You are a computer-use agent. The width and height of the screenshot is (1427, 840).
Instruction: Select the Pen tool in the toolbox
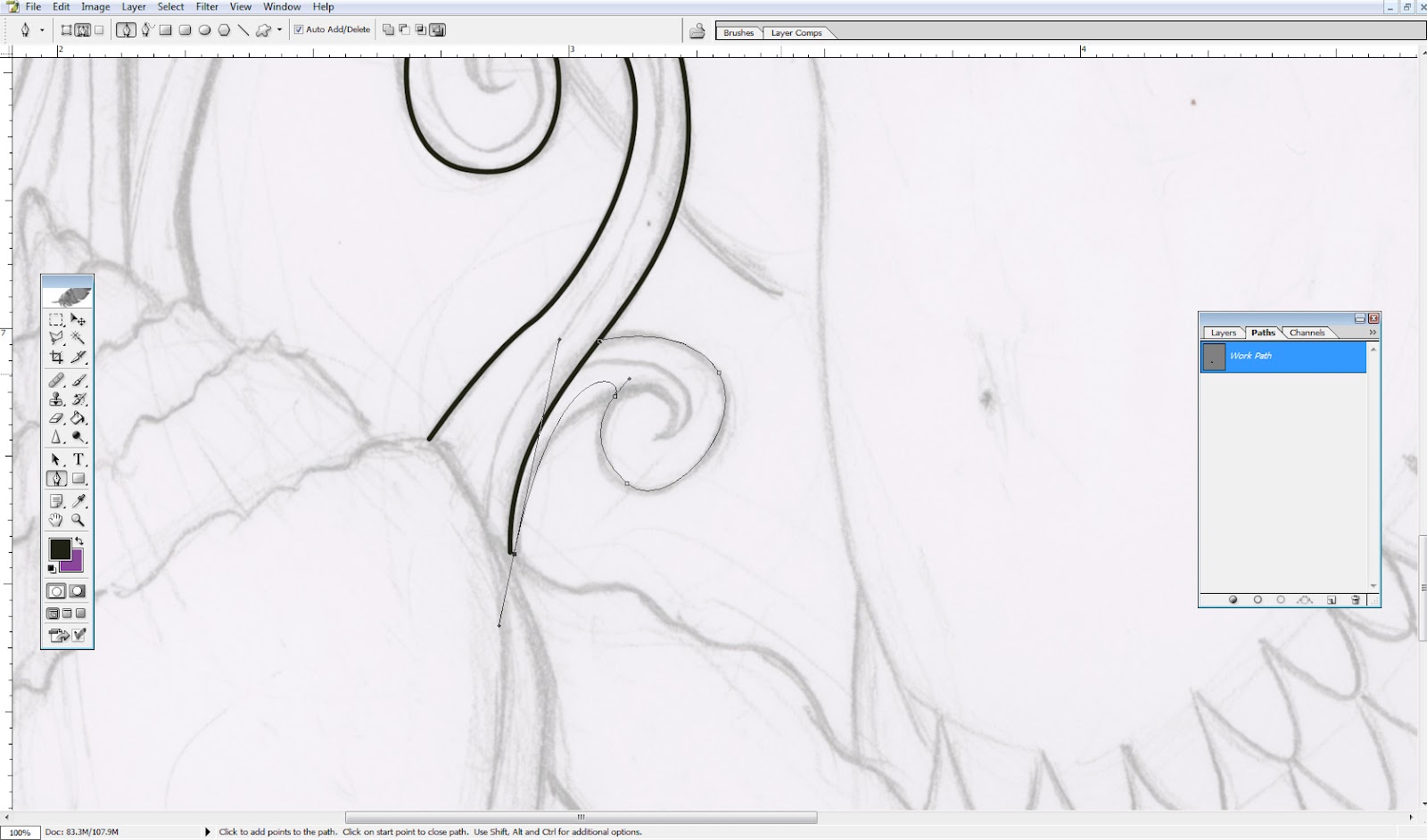pos(55,479)
